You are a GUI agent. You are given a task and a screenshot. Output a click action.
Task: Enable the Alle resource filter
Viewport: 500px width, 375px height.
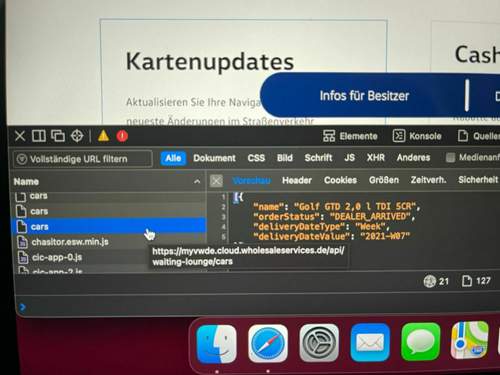[x=173, y=158]
